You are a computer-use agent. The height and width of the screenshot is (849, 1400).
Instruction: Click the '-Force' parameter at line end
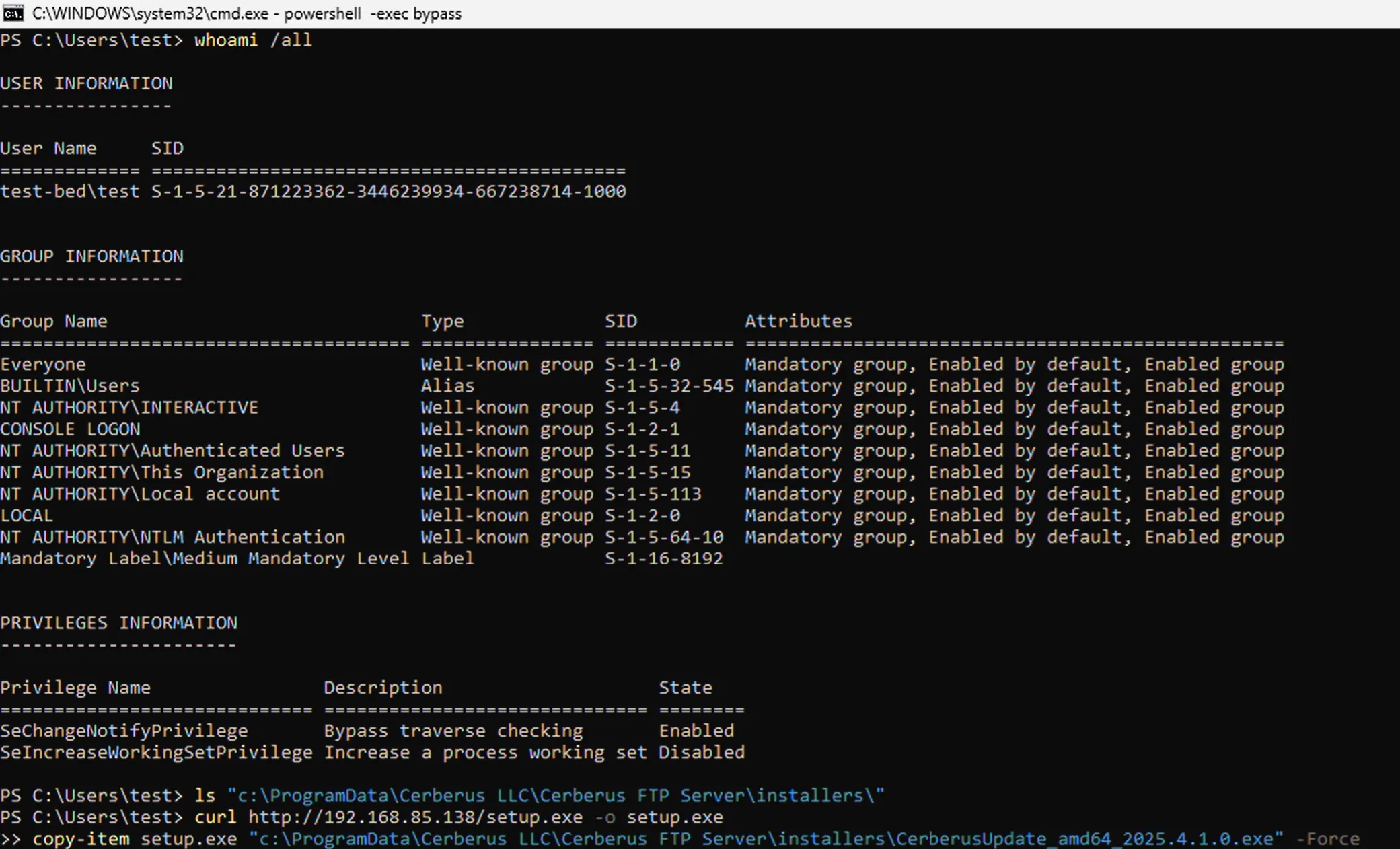pyautogui.click(x=1327, y=839)
